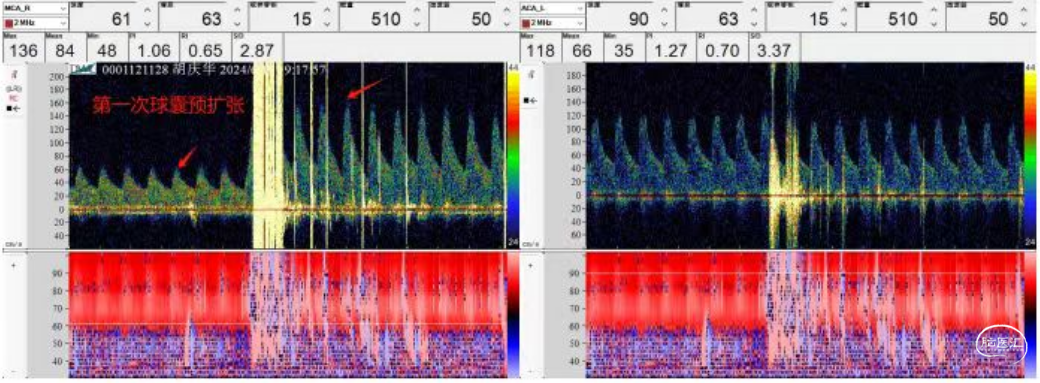Decrease the right panel value 510
Screen dimensions: 1040x383
coord(934,24)
